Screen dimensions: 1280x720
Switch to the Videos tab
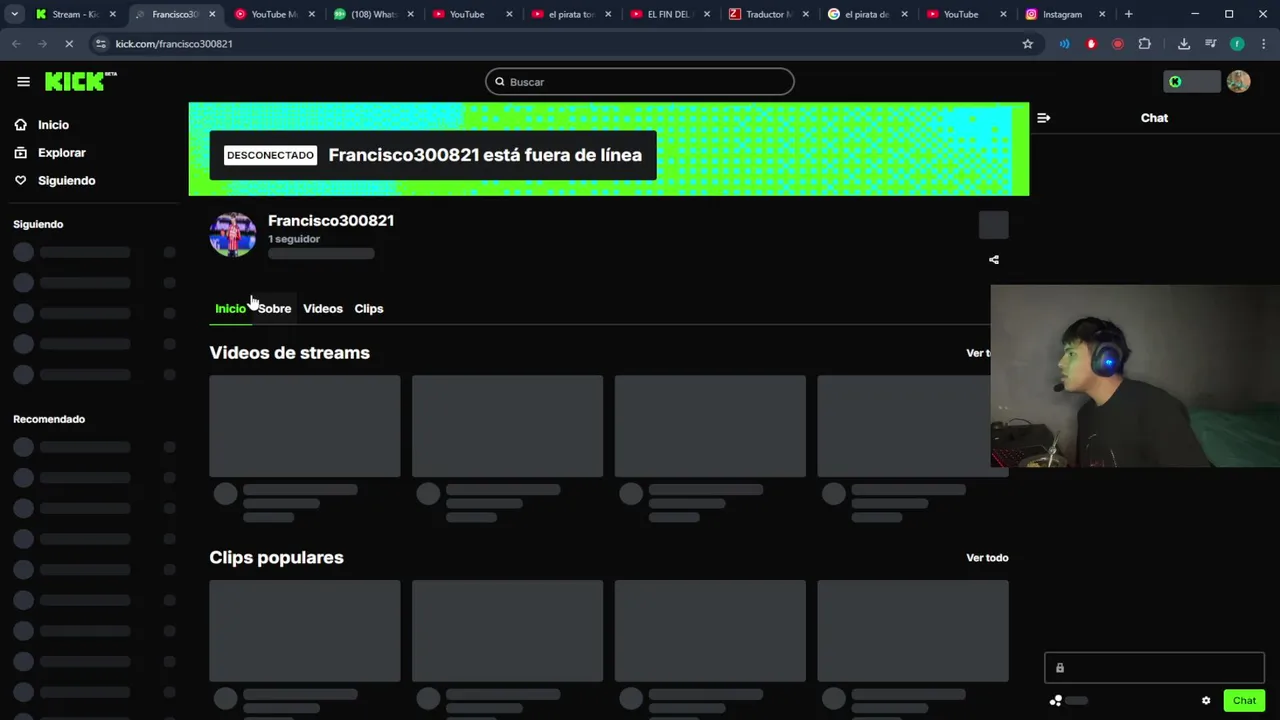[x=323, y=309]
